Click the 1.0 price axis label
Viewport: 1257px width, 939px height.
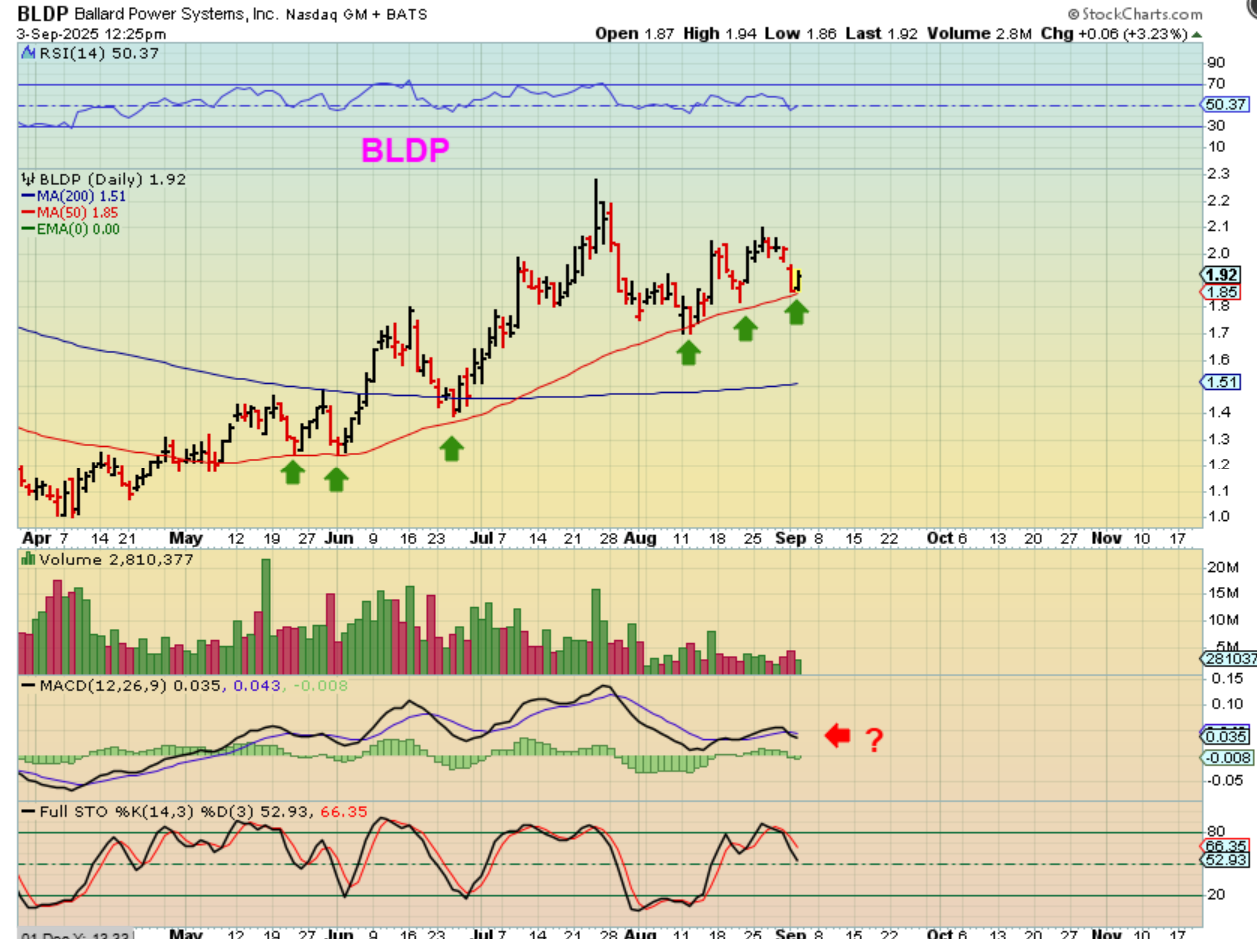click(1219, 516)
